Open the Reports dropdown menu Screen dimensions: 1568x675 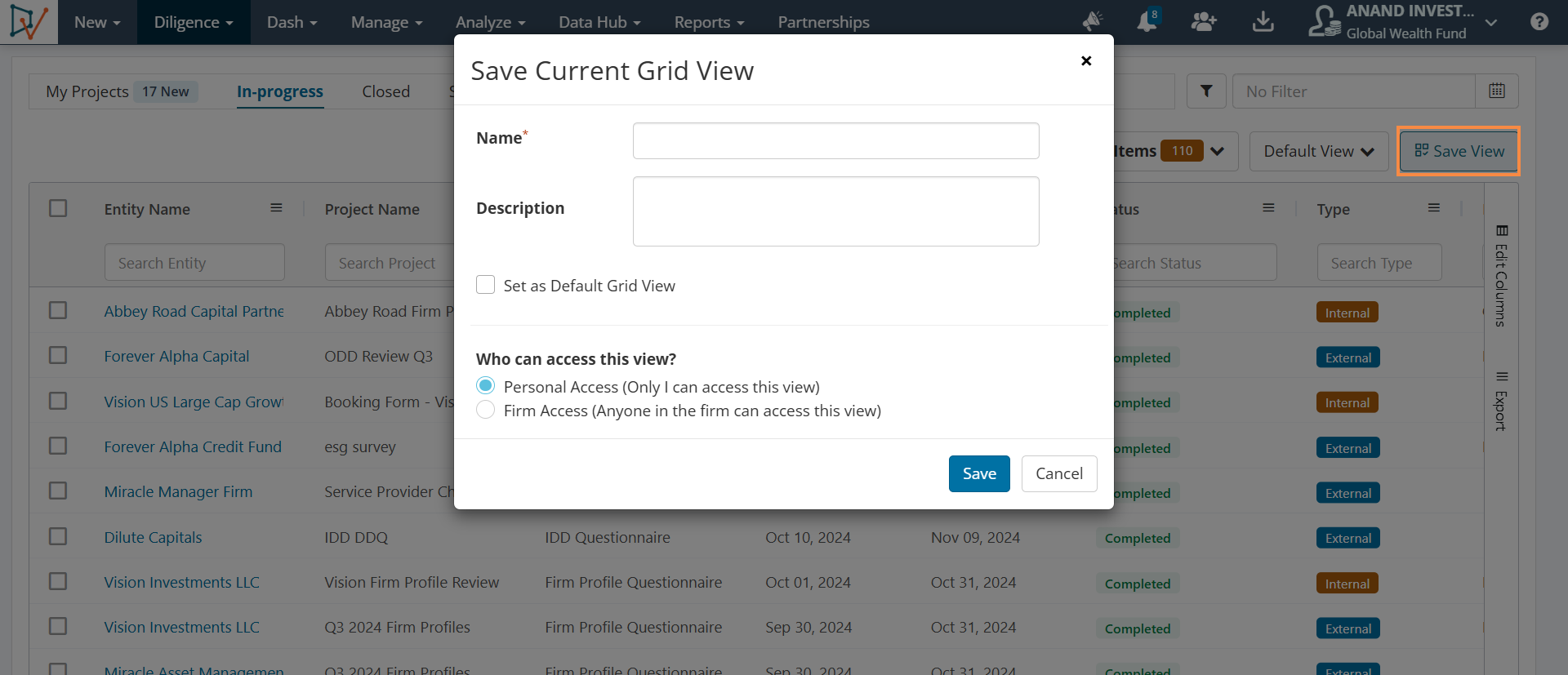click(x=709, y=22)
